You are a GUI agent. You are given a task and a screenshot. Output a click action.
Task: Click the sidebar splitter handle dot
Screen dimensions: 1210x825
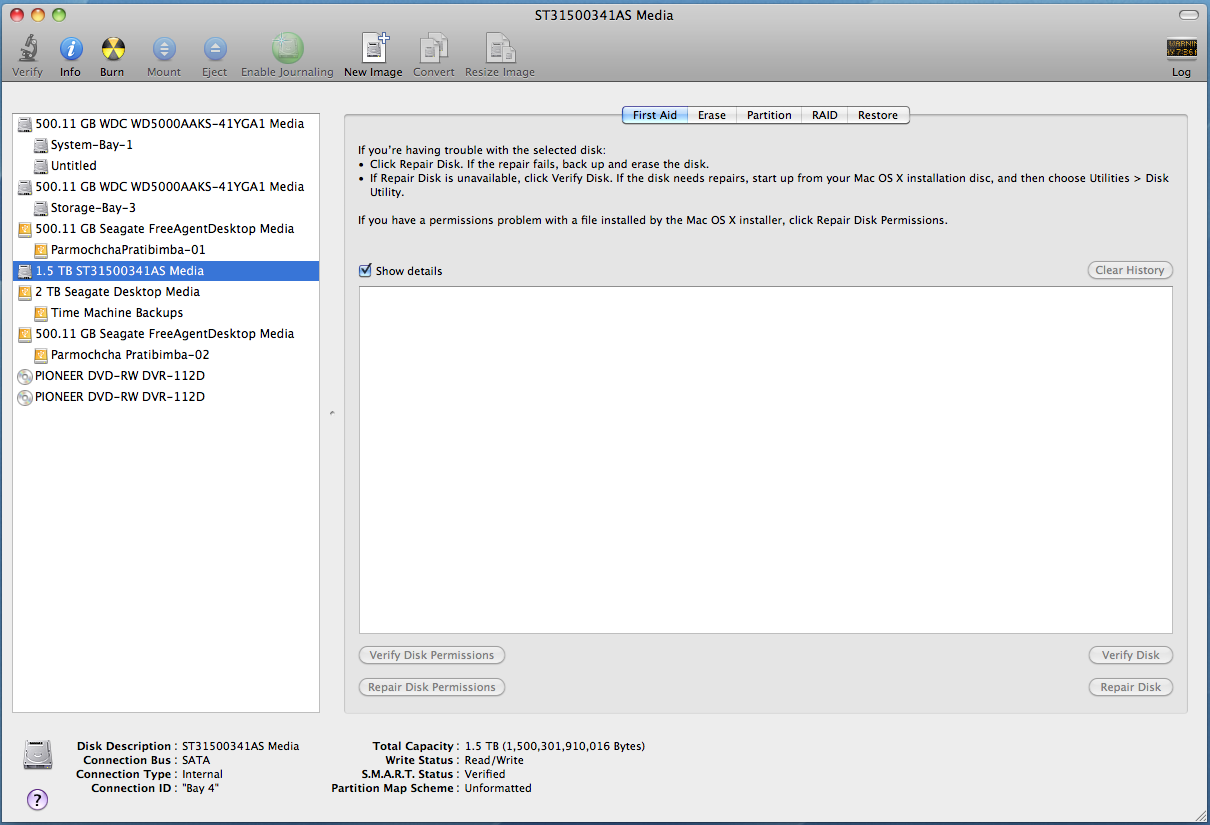point(332,412)
